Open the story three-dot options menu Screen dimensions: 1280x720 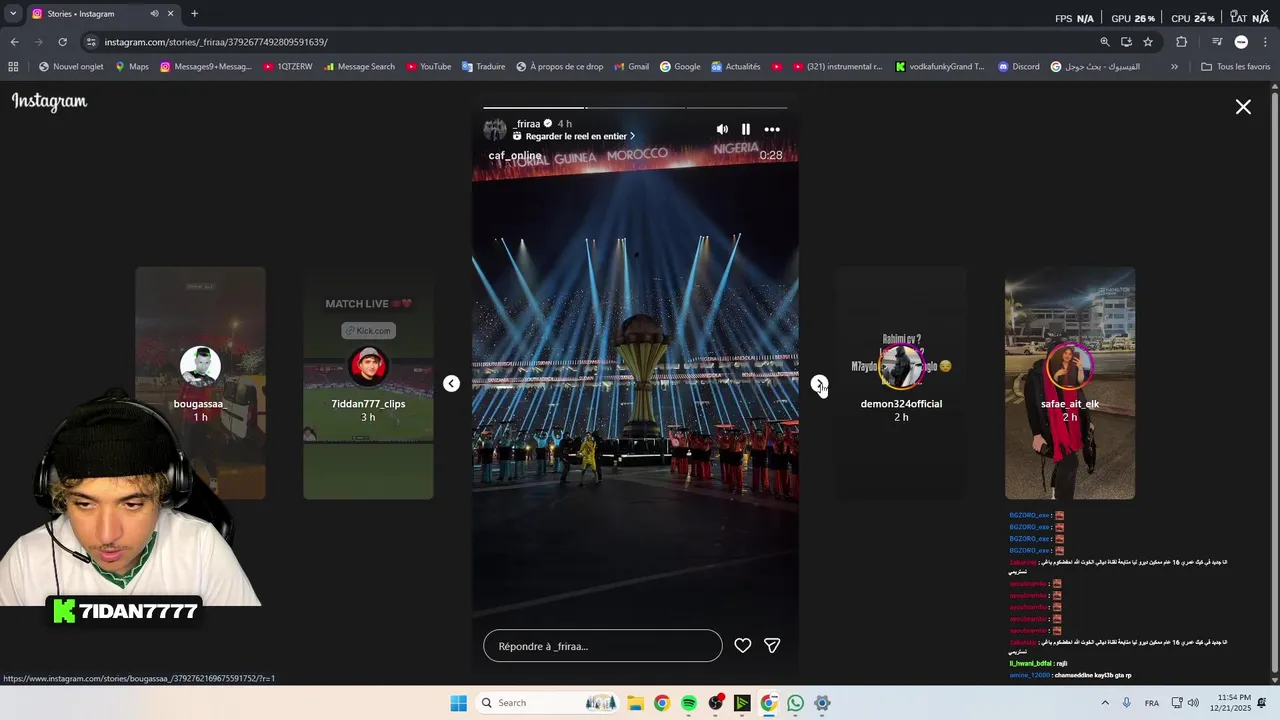point(772,129)
